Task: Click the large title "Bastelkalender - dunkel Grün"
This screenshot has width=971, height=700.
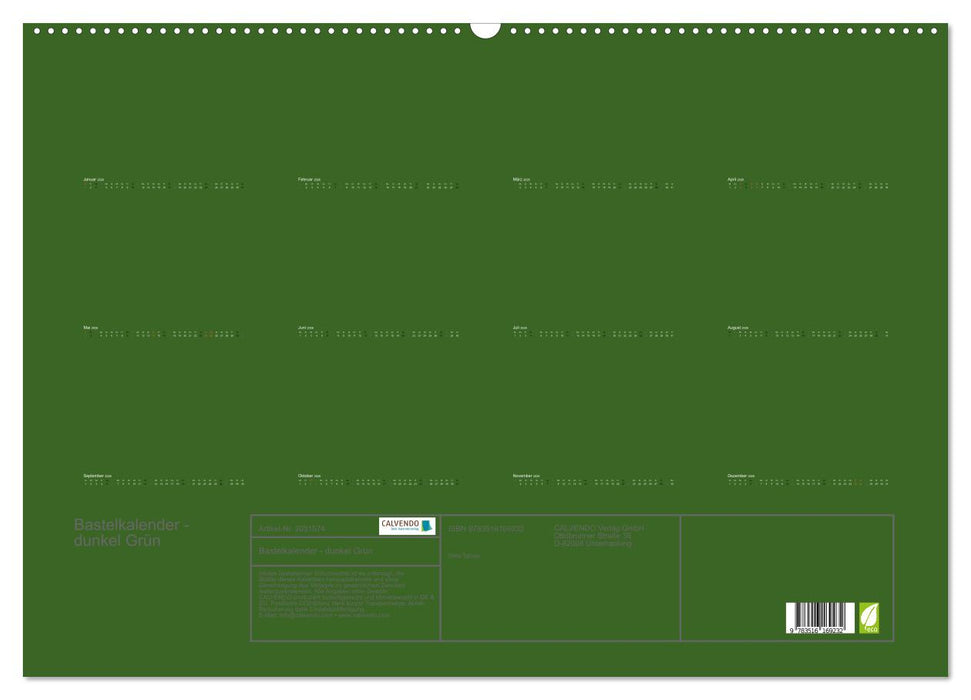Action: coord(131,532)
